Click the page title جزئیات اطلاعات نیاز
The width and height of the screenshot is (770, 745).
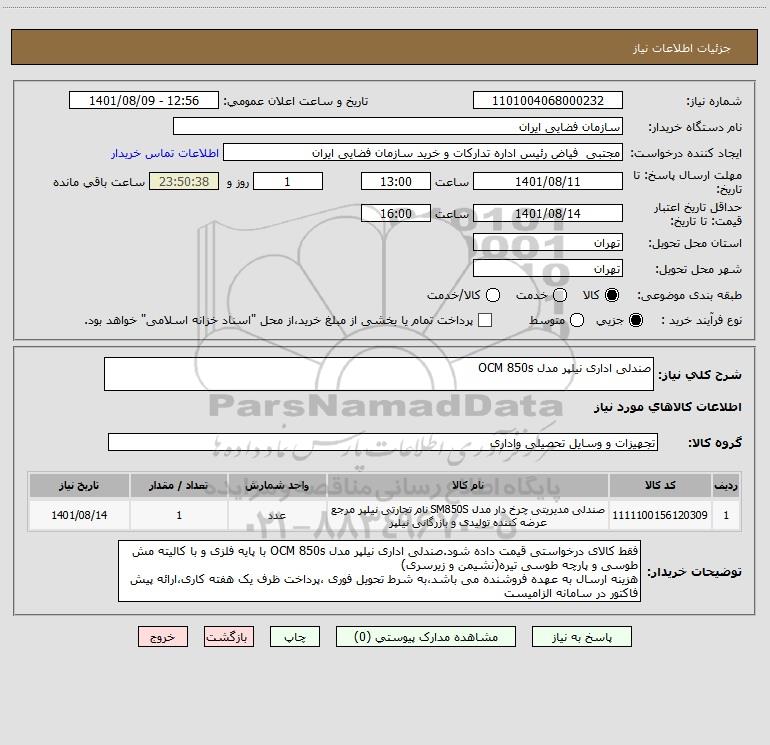coord(682,48)
